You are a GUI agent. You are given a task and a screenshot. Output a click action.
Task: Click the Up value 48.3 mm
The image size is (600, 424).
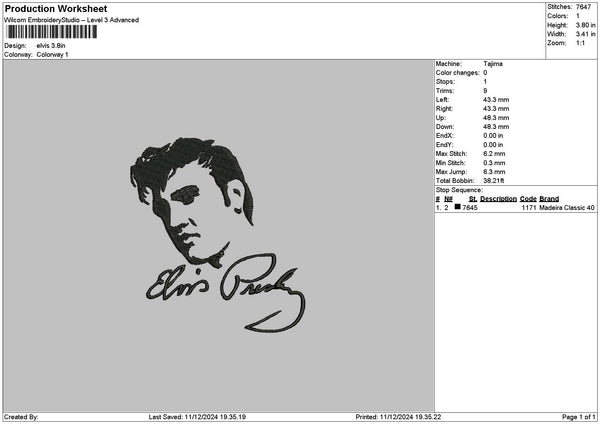click(496, 118)
